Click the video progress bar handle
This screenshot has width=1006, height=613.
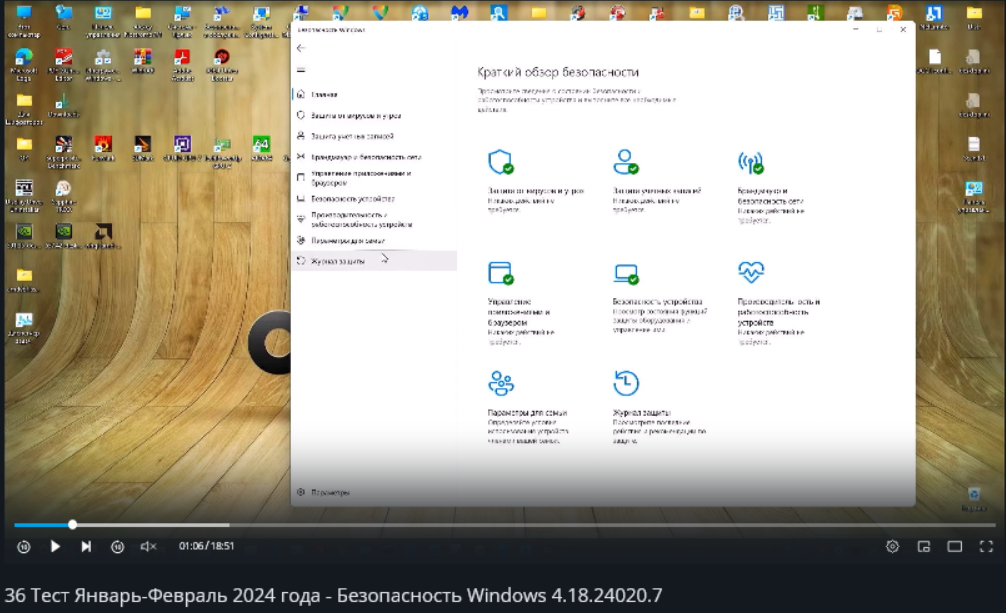(x=72, y=524)
